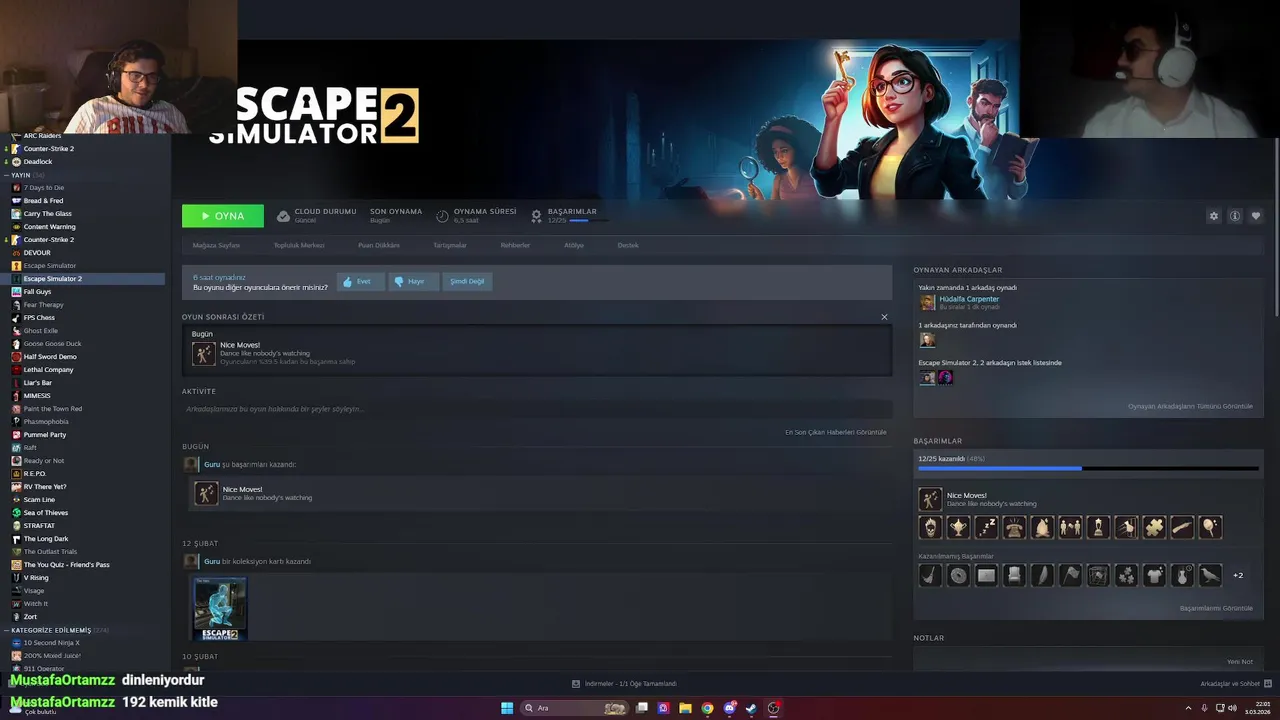
Task: Open the Escape Simulator 2 collection card thumbnail
Action: (220, 608)
